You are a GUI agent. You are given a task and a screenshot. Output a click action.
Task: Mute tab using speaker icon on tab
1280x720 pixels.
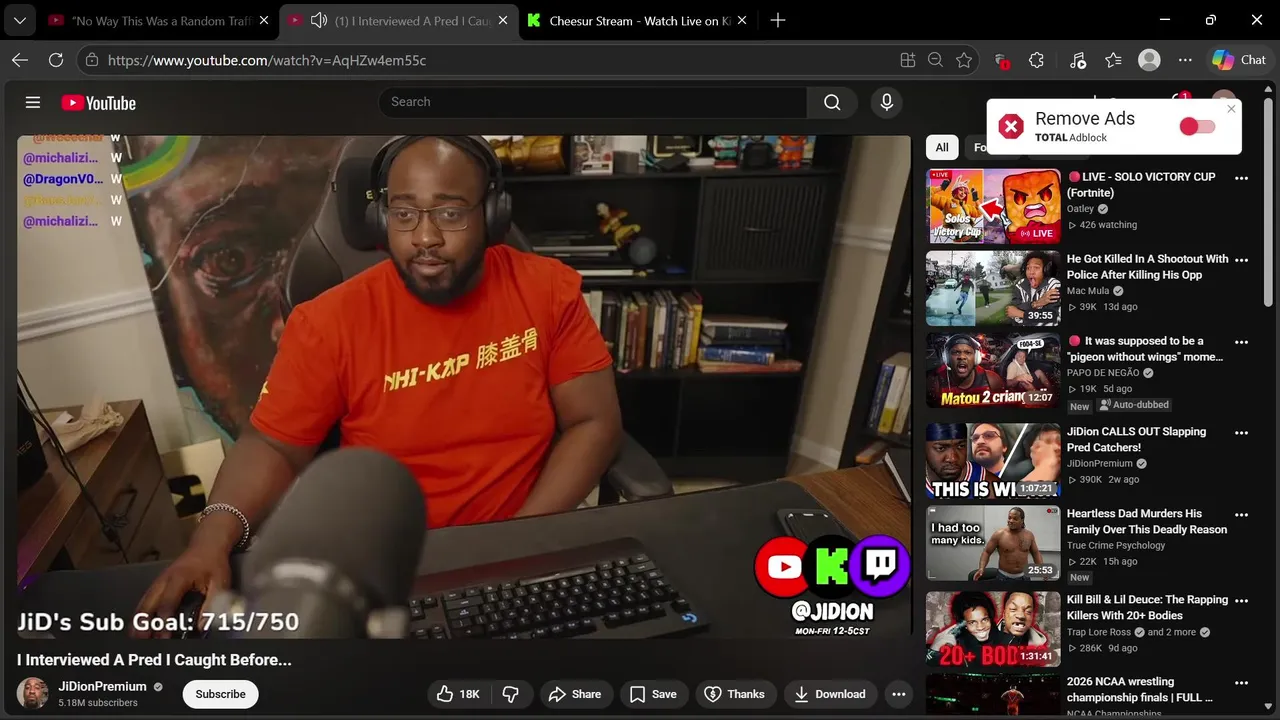pyautogui.click(x=318, y=20)
